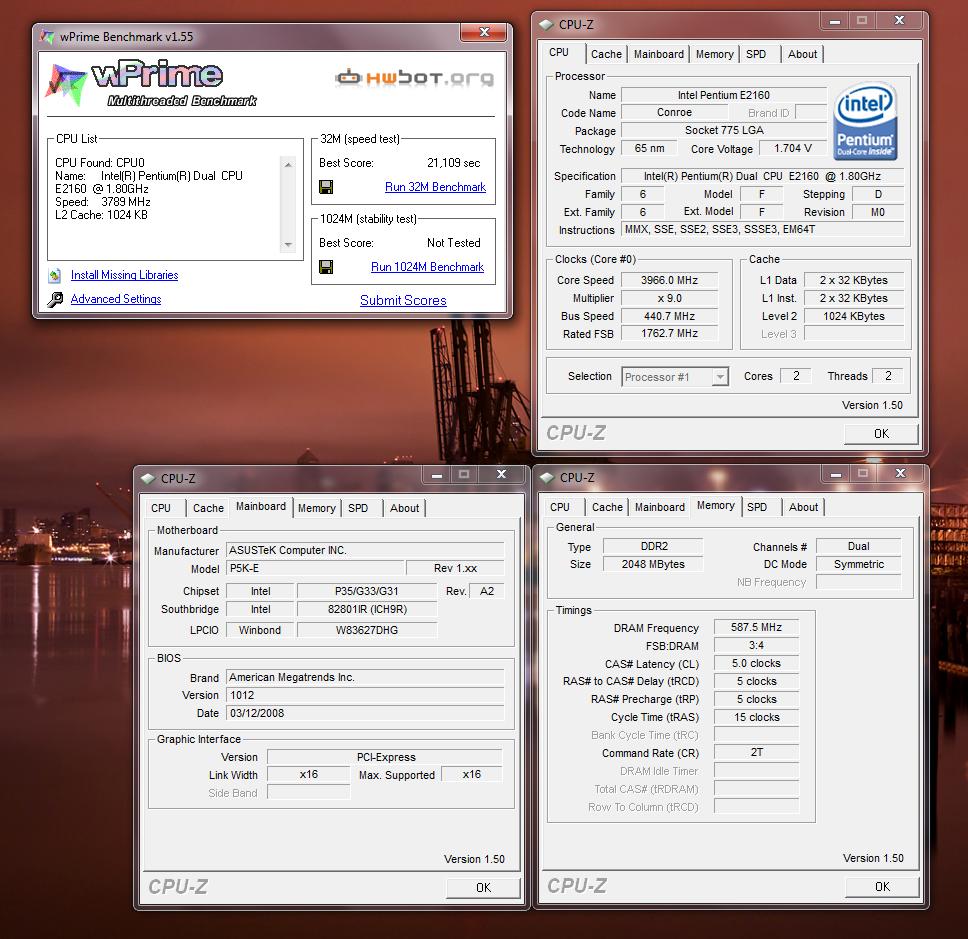The width and height of the screenshot is (968, 939).
Task: Click the Bus Speed value 440.7 MHz
Action: pos(669,316)
